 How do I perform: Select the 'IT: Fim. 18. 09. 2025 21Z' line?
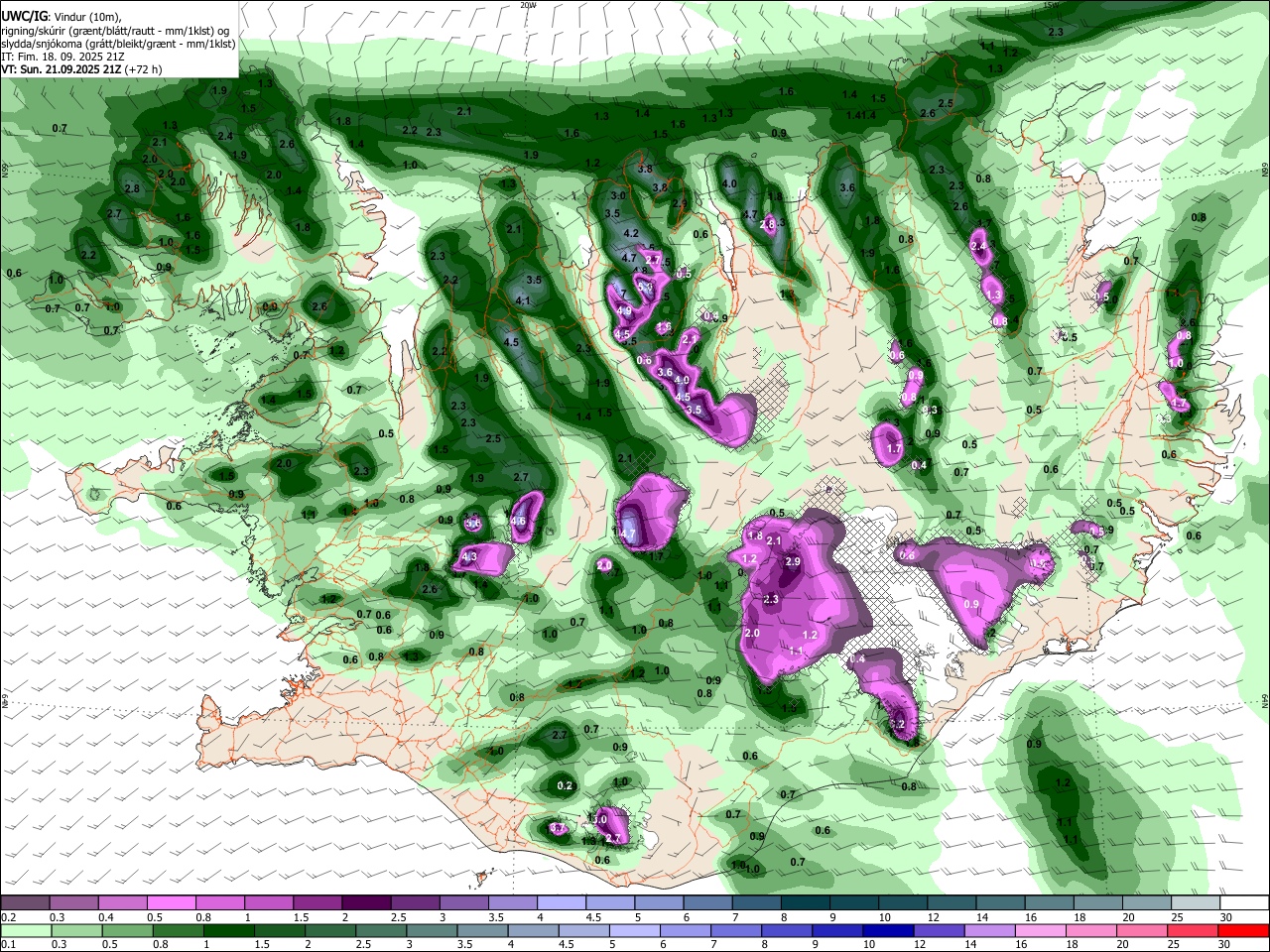(62, 57)
